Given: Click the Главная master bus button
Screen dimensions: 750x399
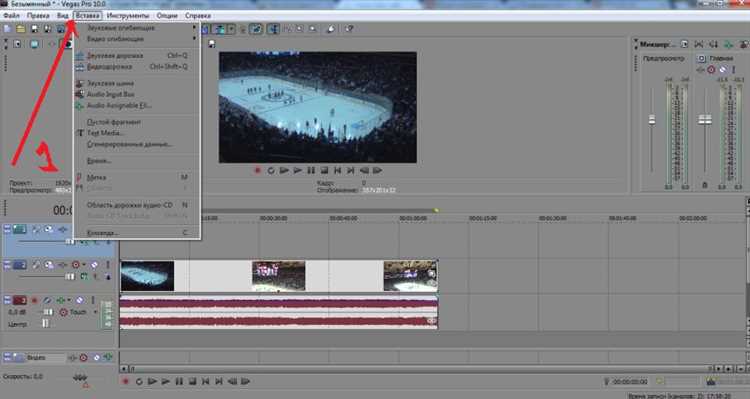Looking at the screenshot, I should [x=701, y=58].
